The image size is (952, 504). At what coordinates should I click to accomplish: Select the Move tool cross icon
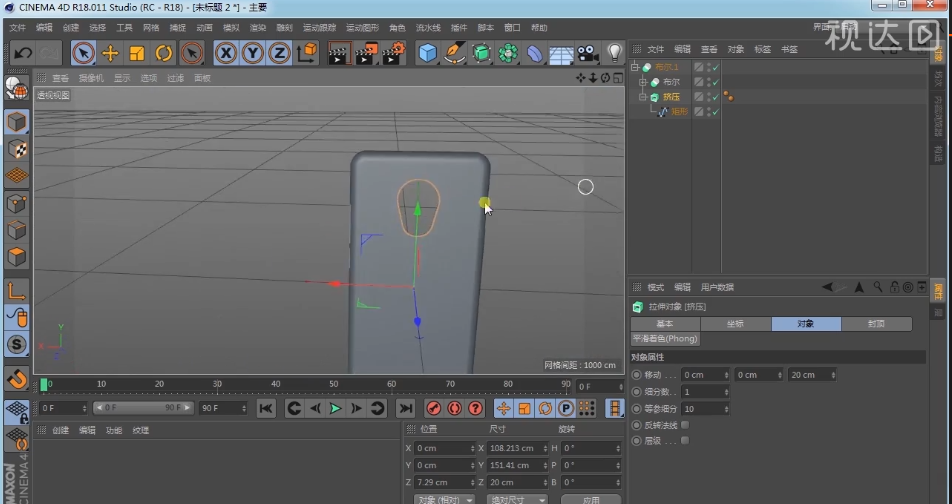click(110, 53)
